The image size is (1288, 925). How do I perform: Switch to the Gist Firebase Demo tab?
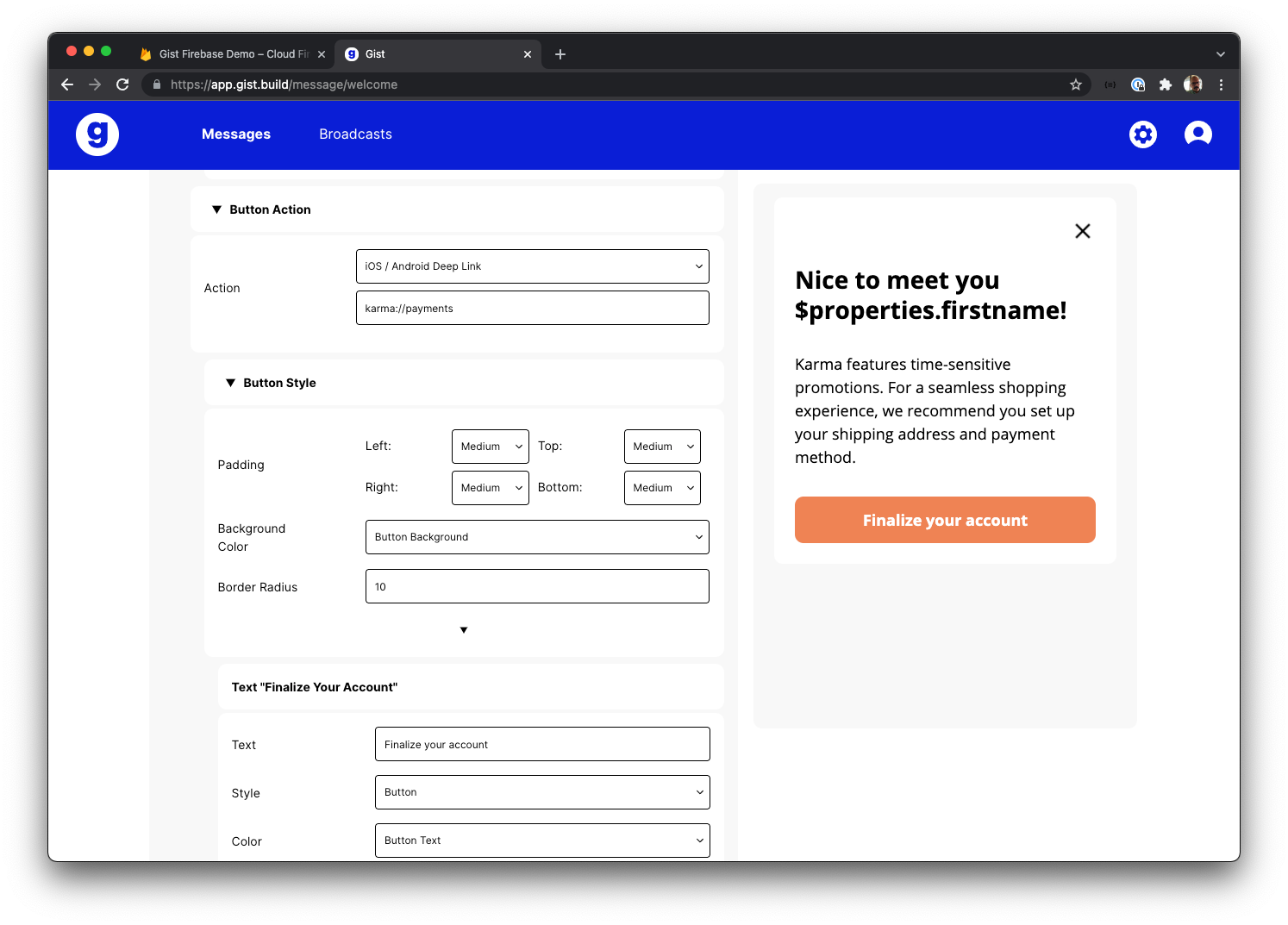coord(232,54)
